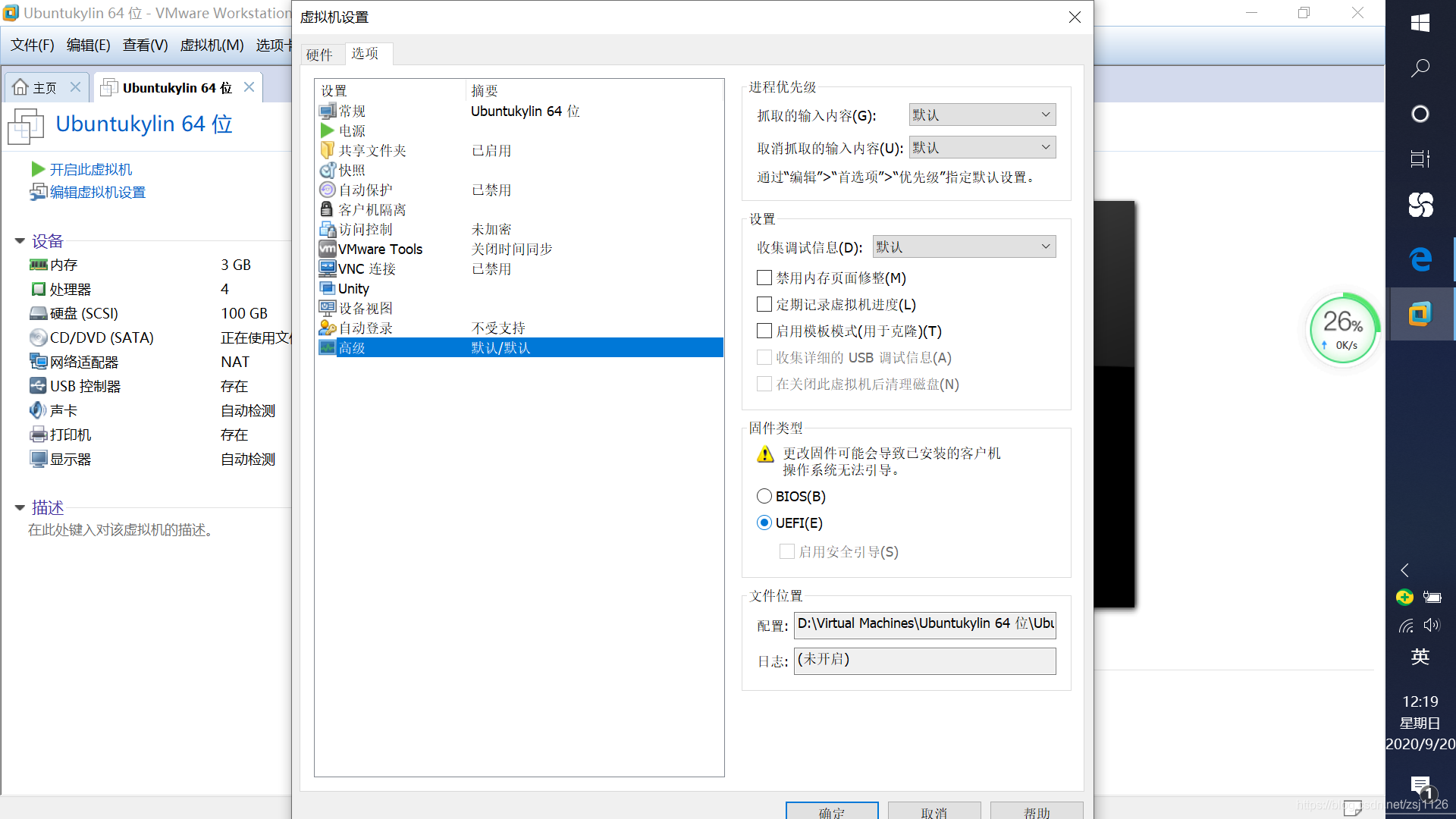
Task: Open the action center notifications icon
Action: pyautogui.click(x=1420, y=786)
